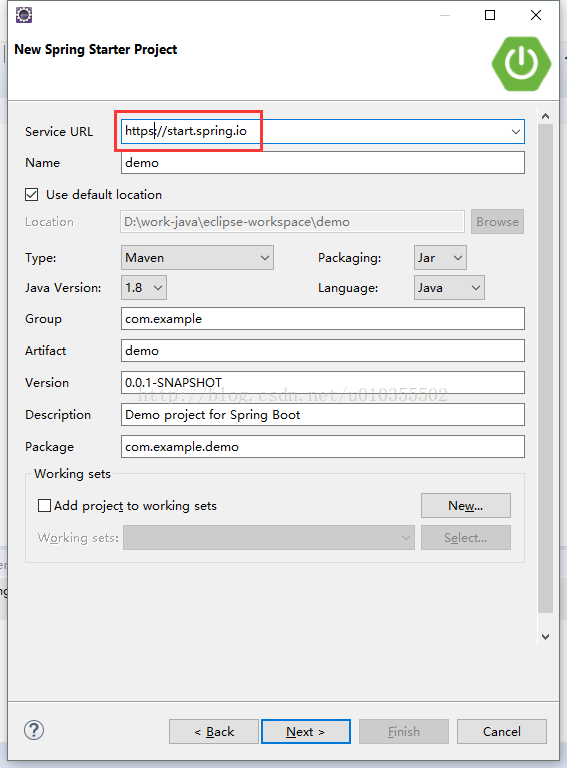Click the scrollbar up arrow
This screenshot has width=567, height=768.
(545, 117)
